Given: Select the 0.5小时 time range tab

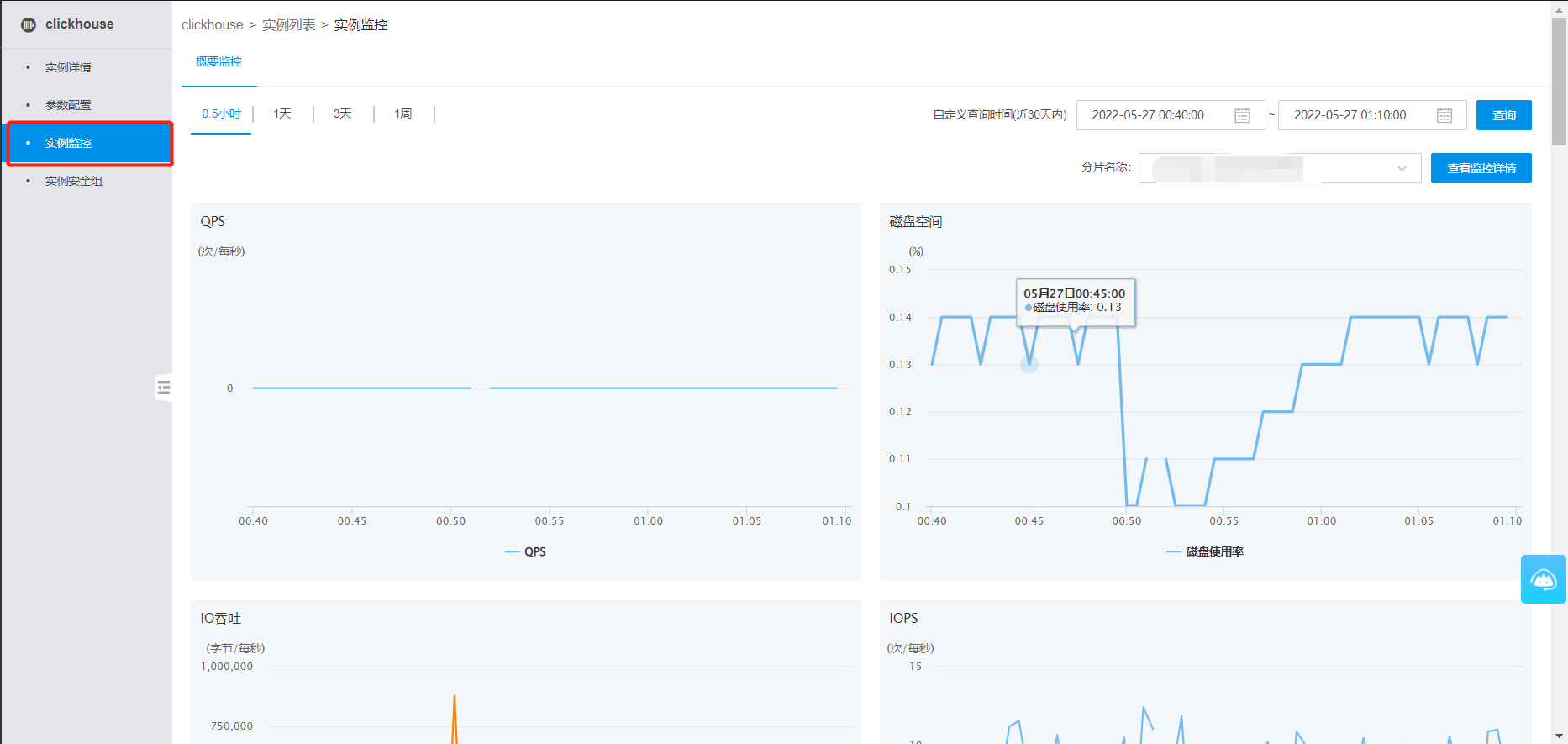Looking at the screenshot, I should click(221, 113).
